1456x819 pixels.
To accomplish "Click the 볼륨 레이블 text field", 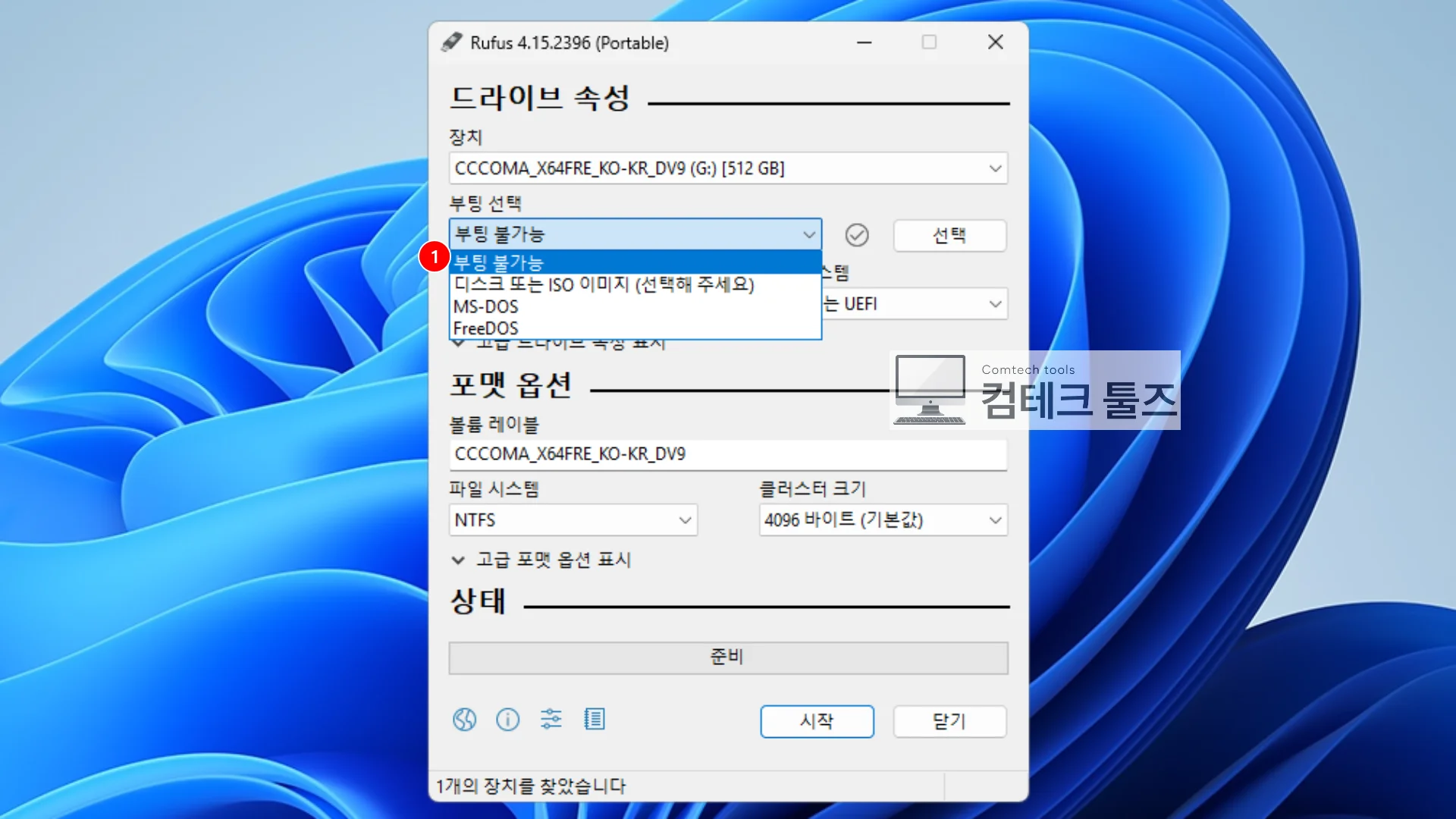I will coord(728,454).
